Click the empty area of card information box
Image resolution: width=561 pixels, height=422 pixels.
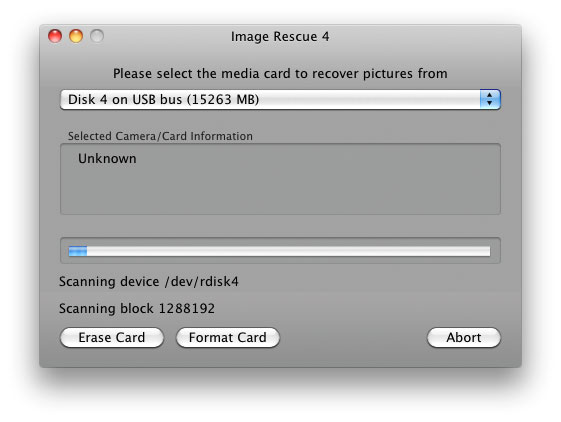(280, 190)
